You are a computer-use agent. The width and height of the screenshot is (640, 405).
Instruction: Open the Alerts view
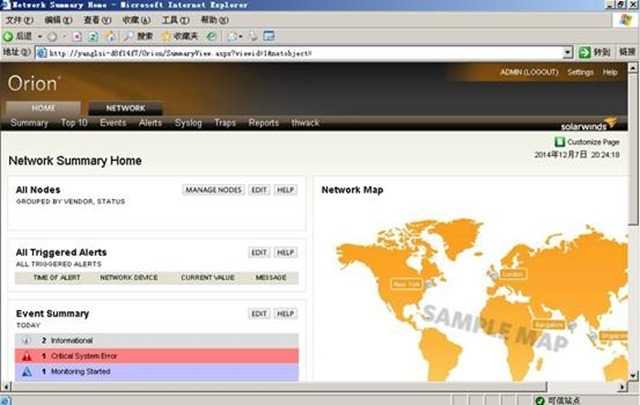150,122
